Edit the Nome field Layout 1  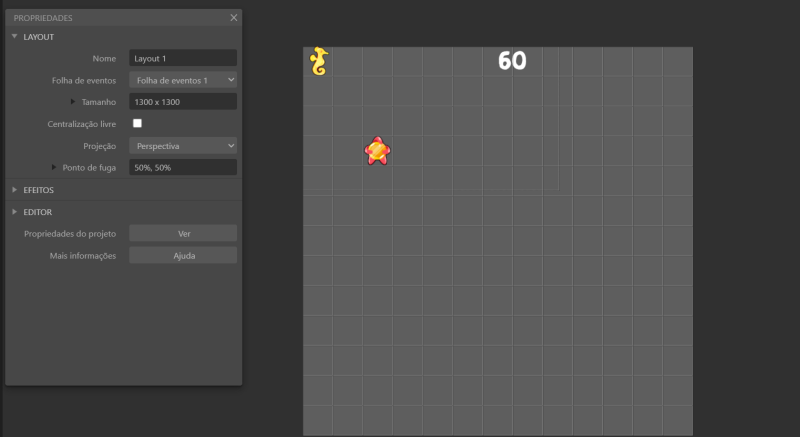tap(183, 58)
